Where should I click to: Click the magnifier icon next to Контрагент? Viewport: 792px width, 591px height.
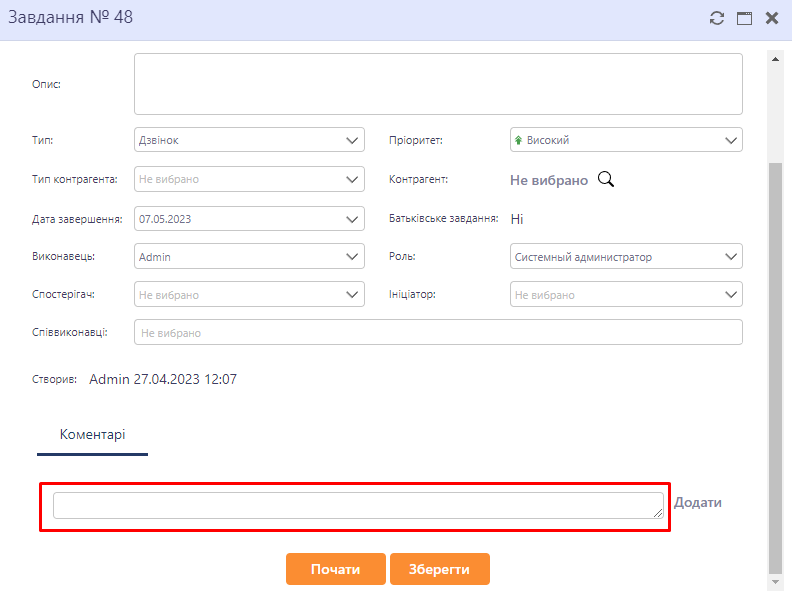click(605, 179)
